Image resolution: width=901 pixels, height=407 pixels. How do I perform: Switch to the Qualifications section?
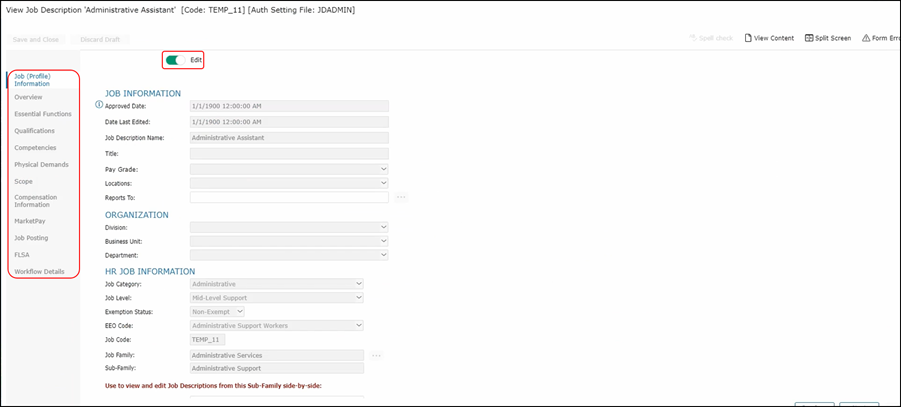click(x=34, y=131)
